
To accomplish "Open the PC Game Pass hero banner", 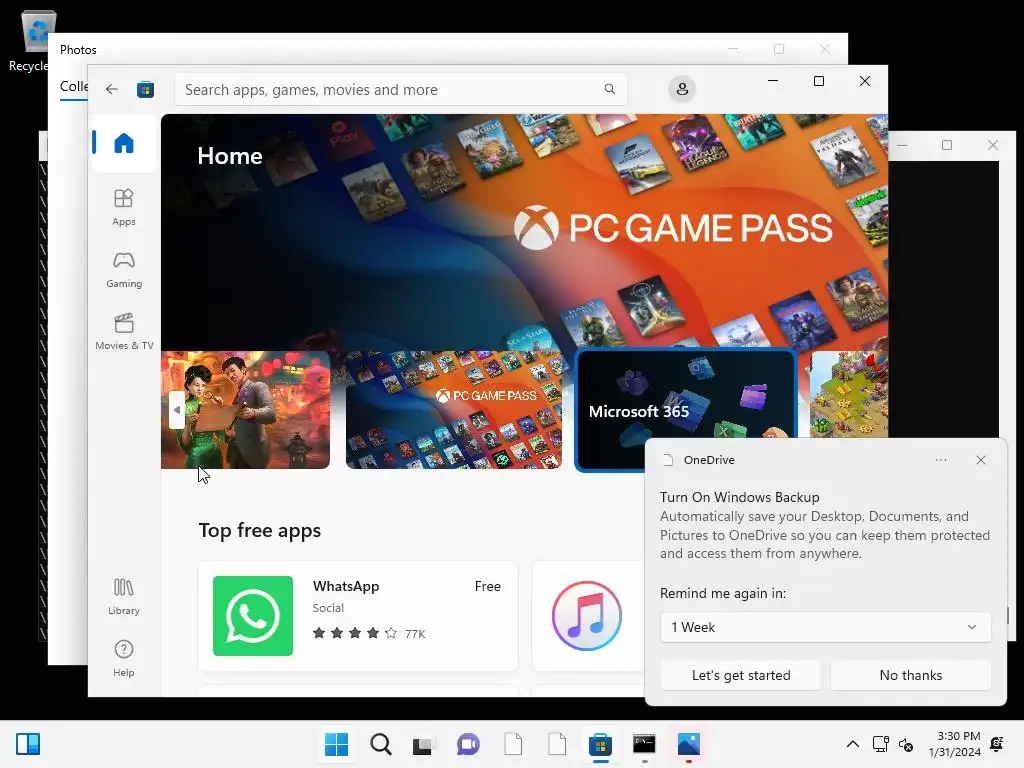I will tap(524, 230).
